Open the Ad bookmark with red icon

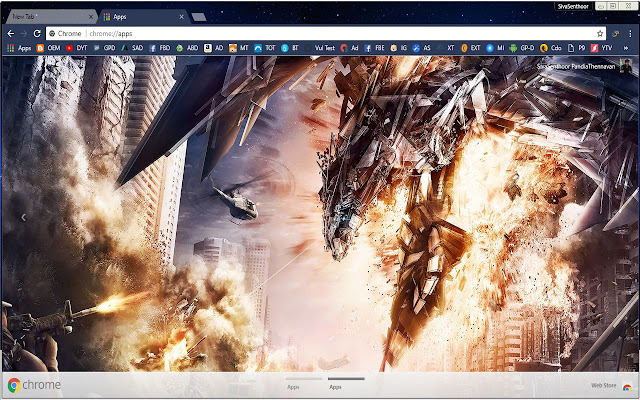(349, 48)
